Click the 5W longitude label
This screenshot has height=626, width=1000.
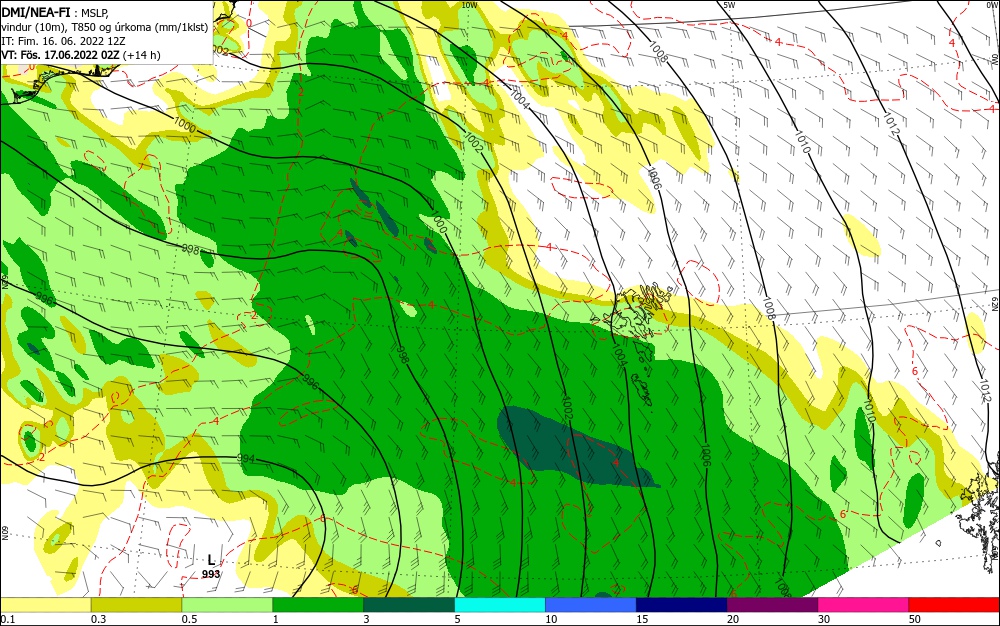coord(730,5)
